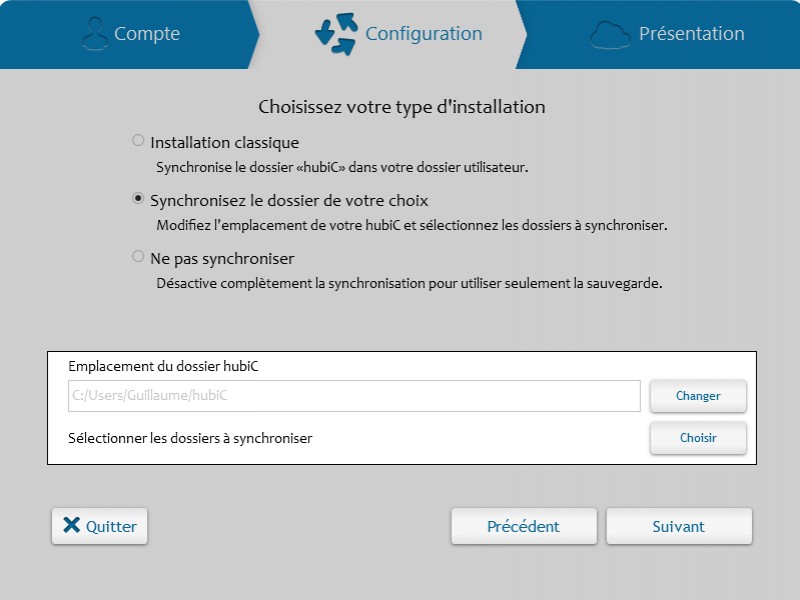Click the 'Ne pas synchroniser' label text

[x=222, y=259]
